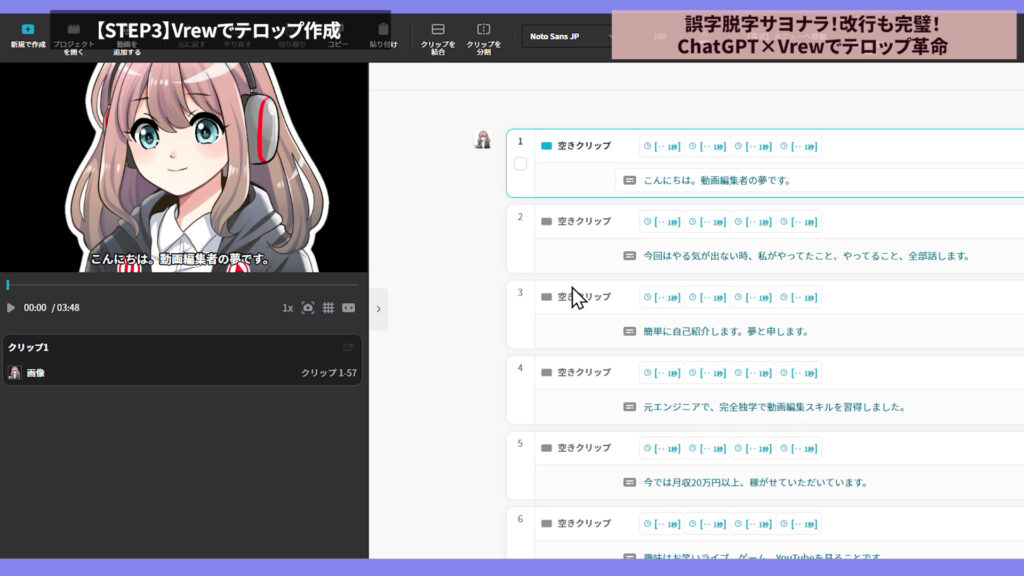The width and height of the screenshot is (1024, 576).
Task: Click the second 1秒 time token in clip 3
Action: pos(708,297)
